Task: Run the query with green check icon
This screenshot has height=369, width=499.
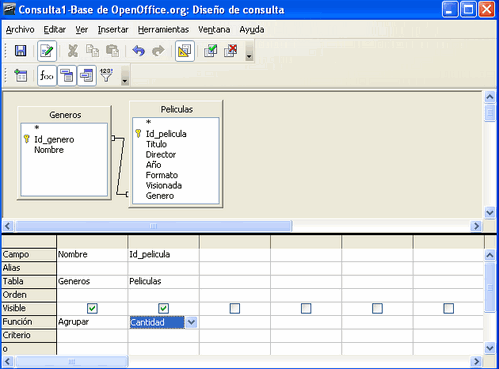Action: (211, 51)
